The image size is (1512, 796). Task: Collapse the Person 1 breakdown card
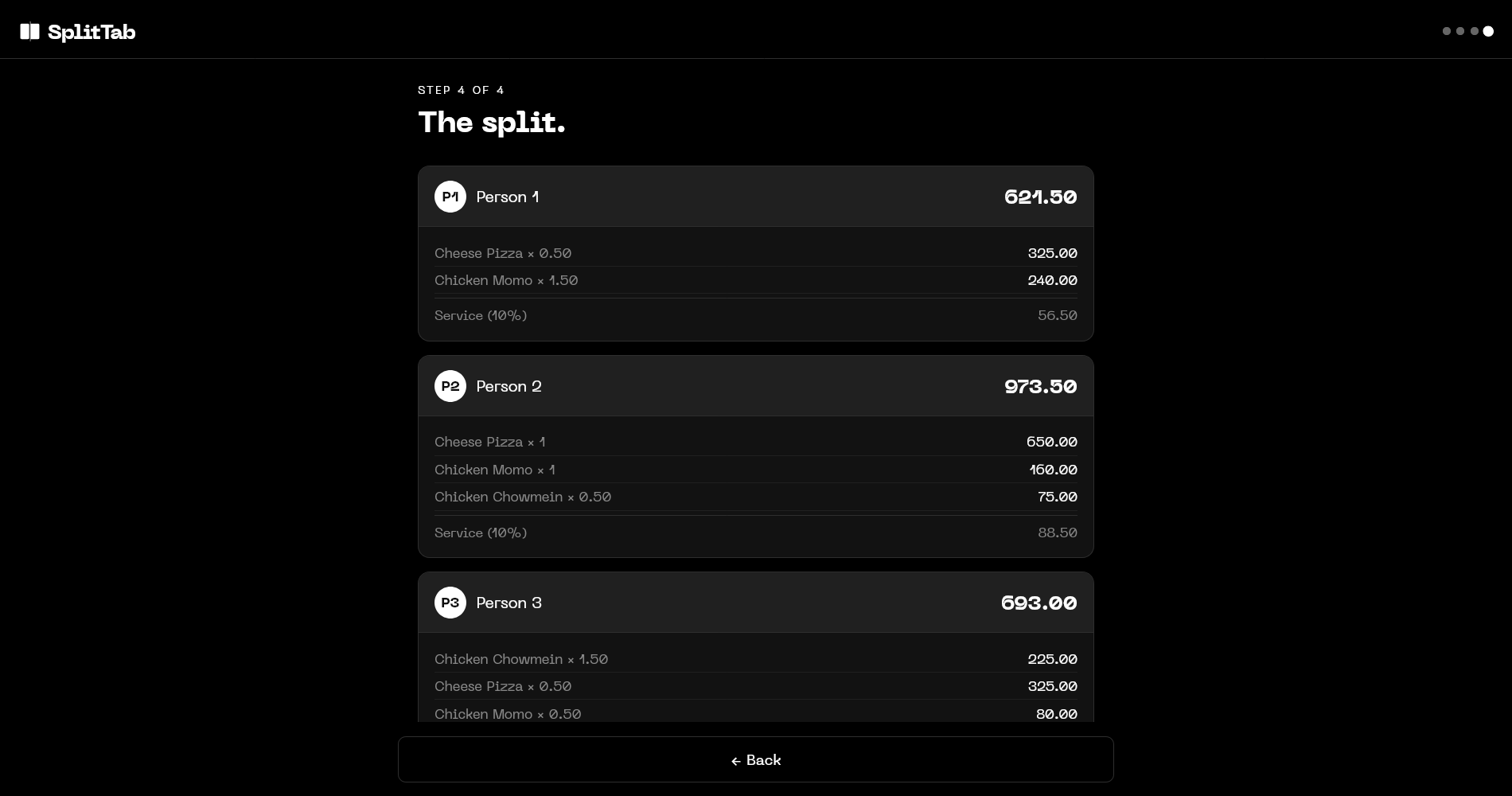tap(755, 197)
